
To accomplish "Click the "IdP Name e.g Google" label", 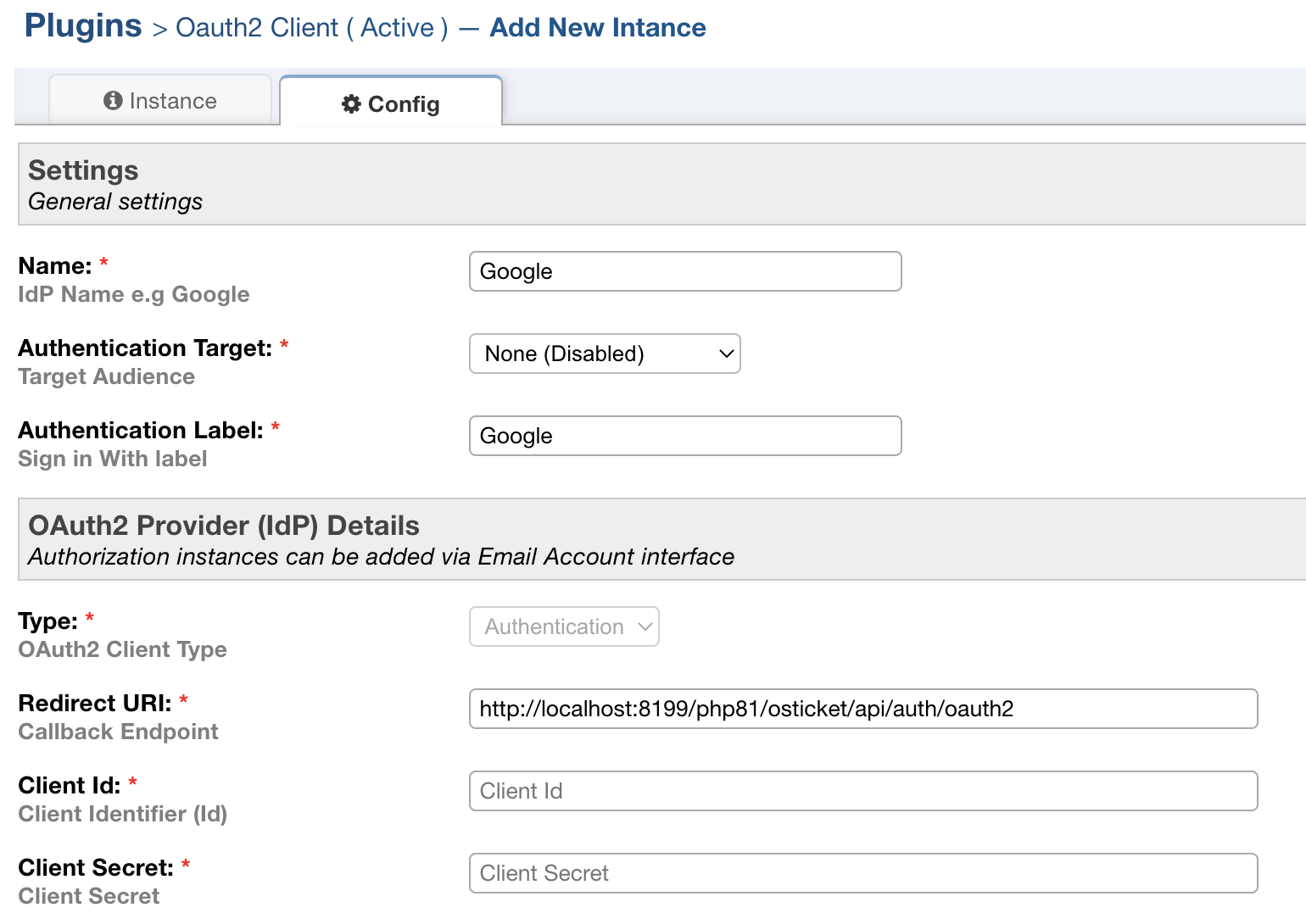I will click(x=133, y=294).
